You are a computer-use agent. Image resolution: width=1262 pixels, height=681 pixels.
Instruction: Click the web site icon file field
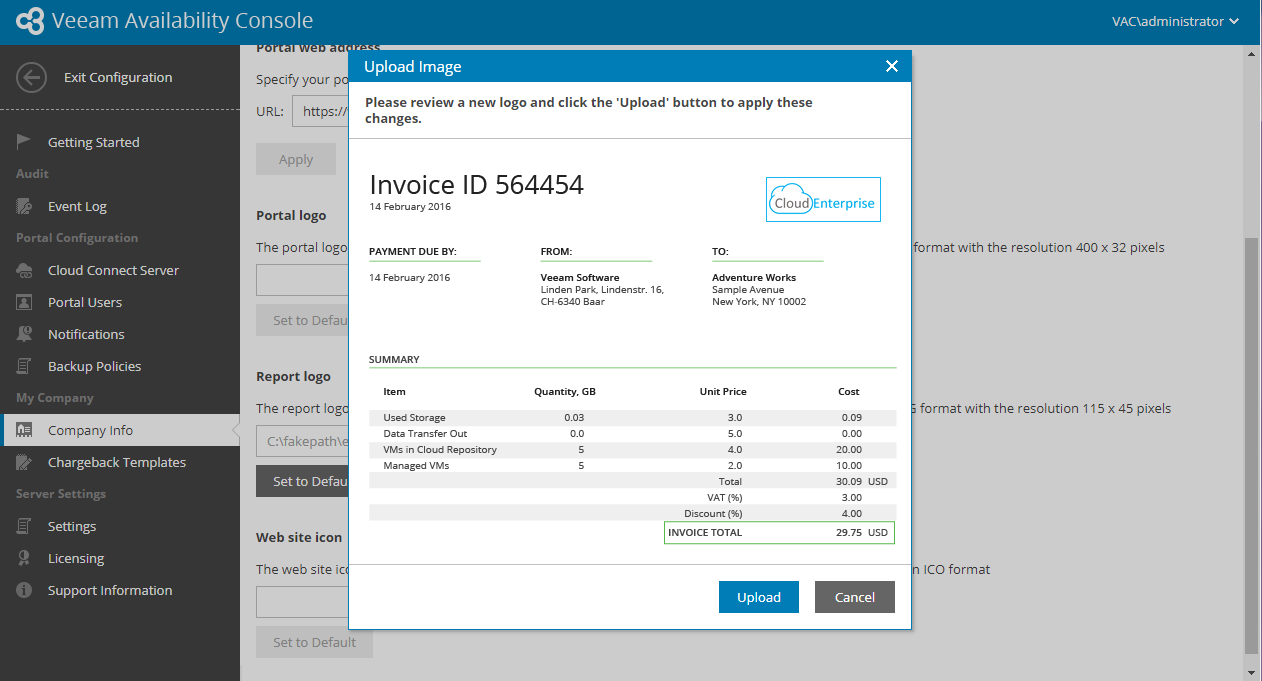pyautogui.click(x=302, y=602)
